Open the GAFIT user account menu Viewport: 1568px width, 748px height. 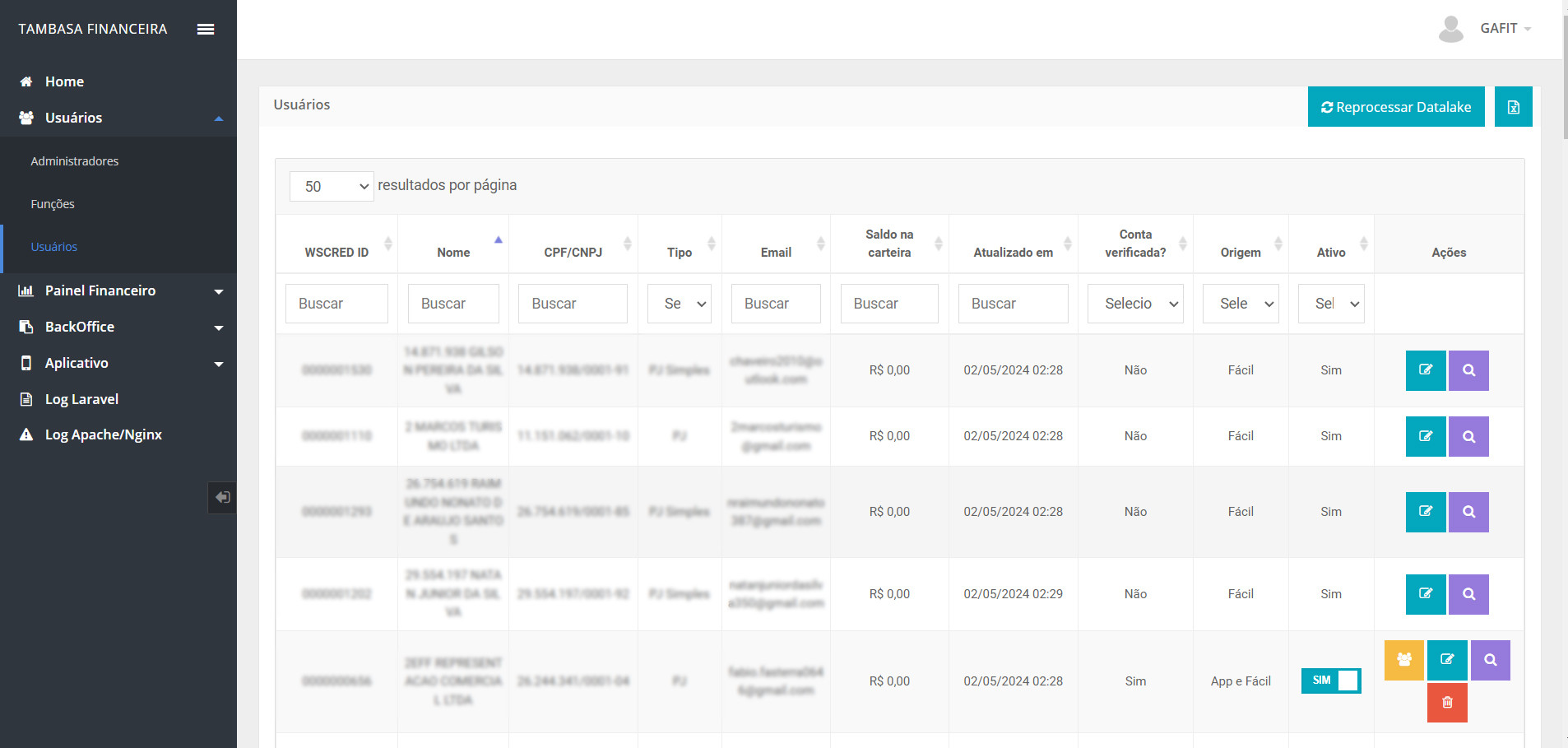click(1498, 29)
